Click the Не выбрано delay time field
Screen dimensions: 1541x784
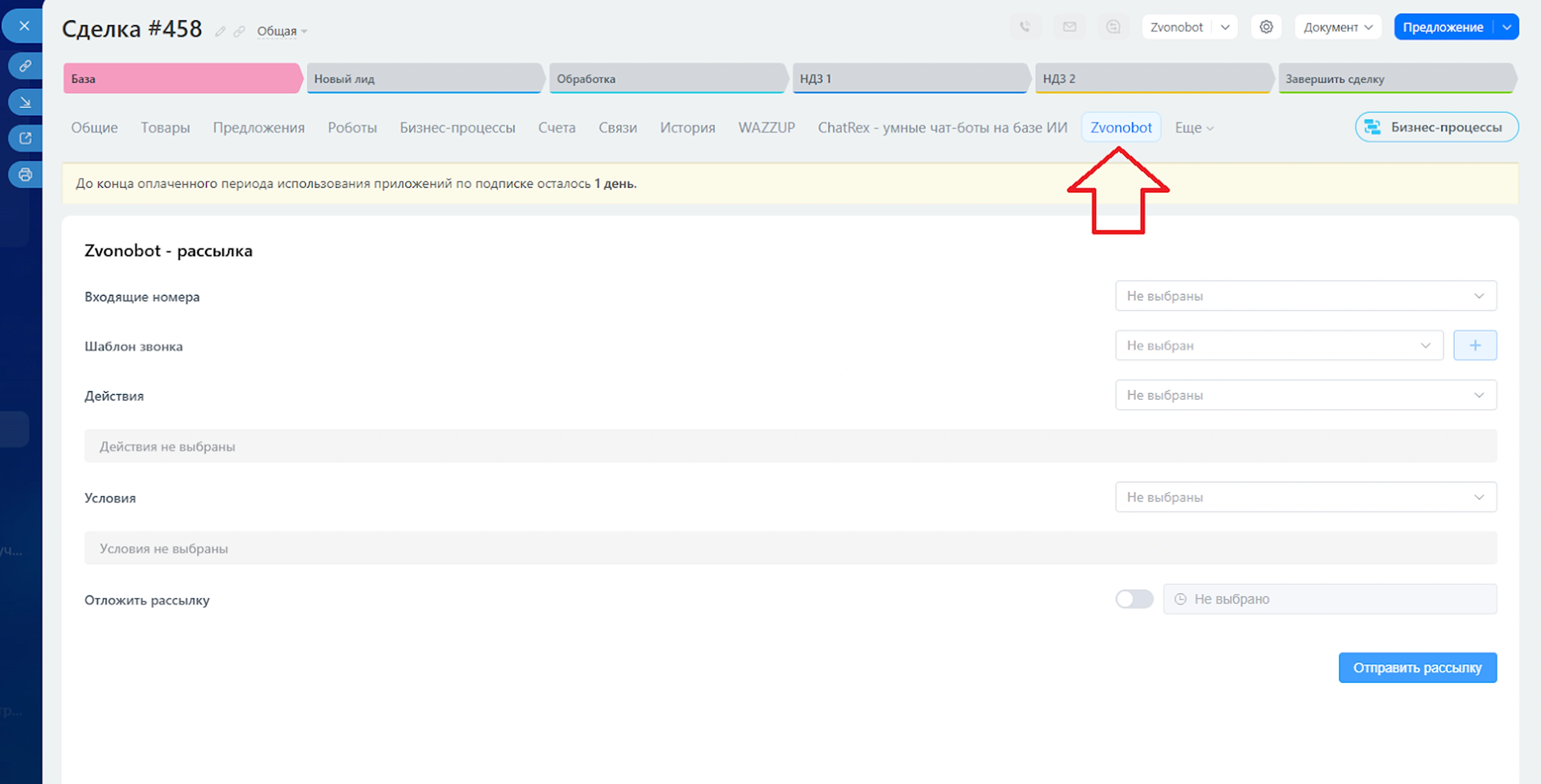click(1330, 599)
